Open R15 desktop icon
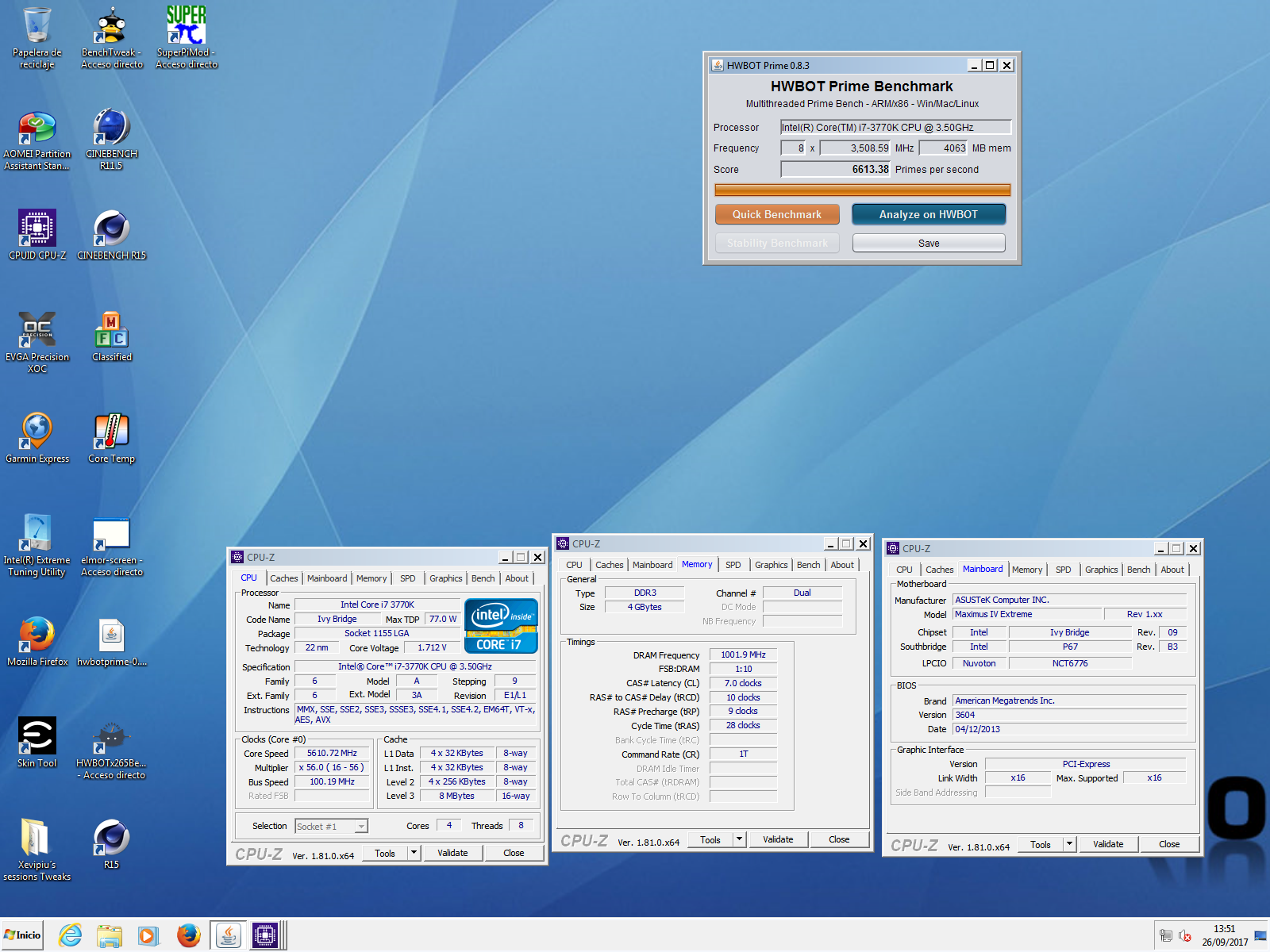1270x952 pixels. (111, 844)
